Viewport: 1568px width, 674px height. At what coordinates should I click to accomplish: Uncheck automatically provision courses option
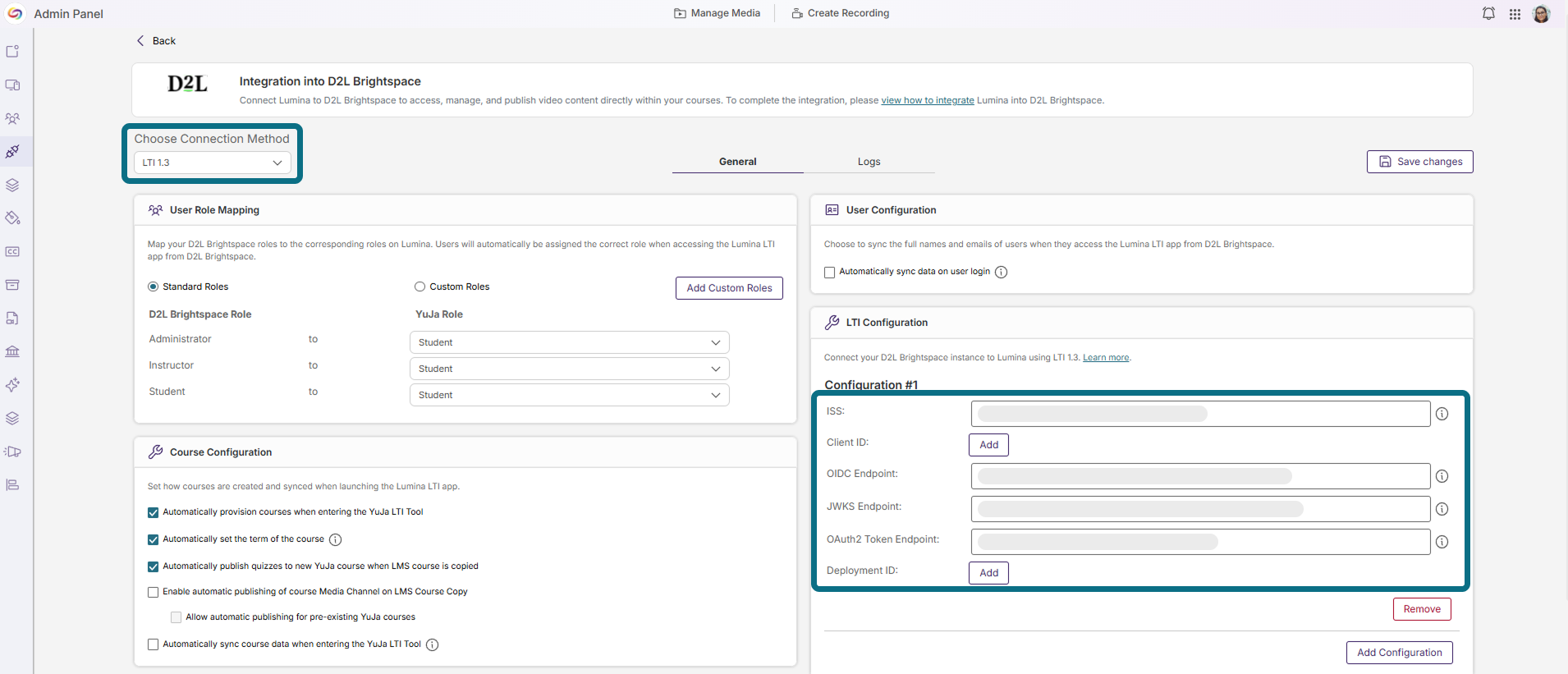(x=153, y=512)
